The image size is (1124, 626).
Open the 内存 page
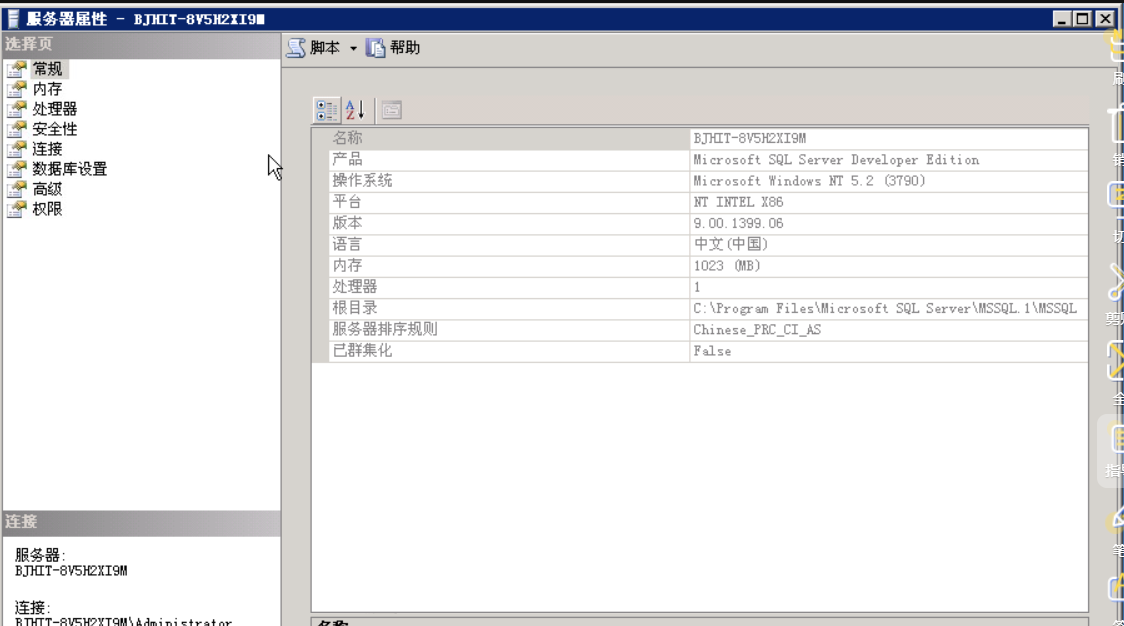point(47,89)
